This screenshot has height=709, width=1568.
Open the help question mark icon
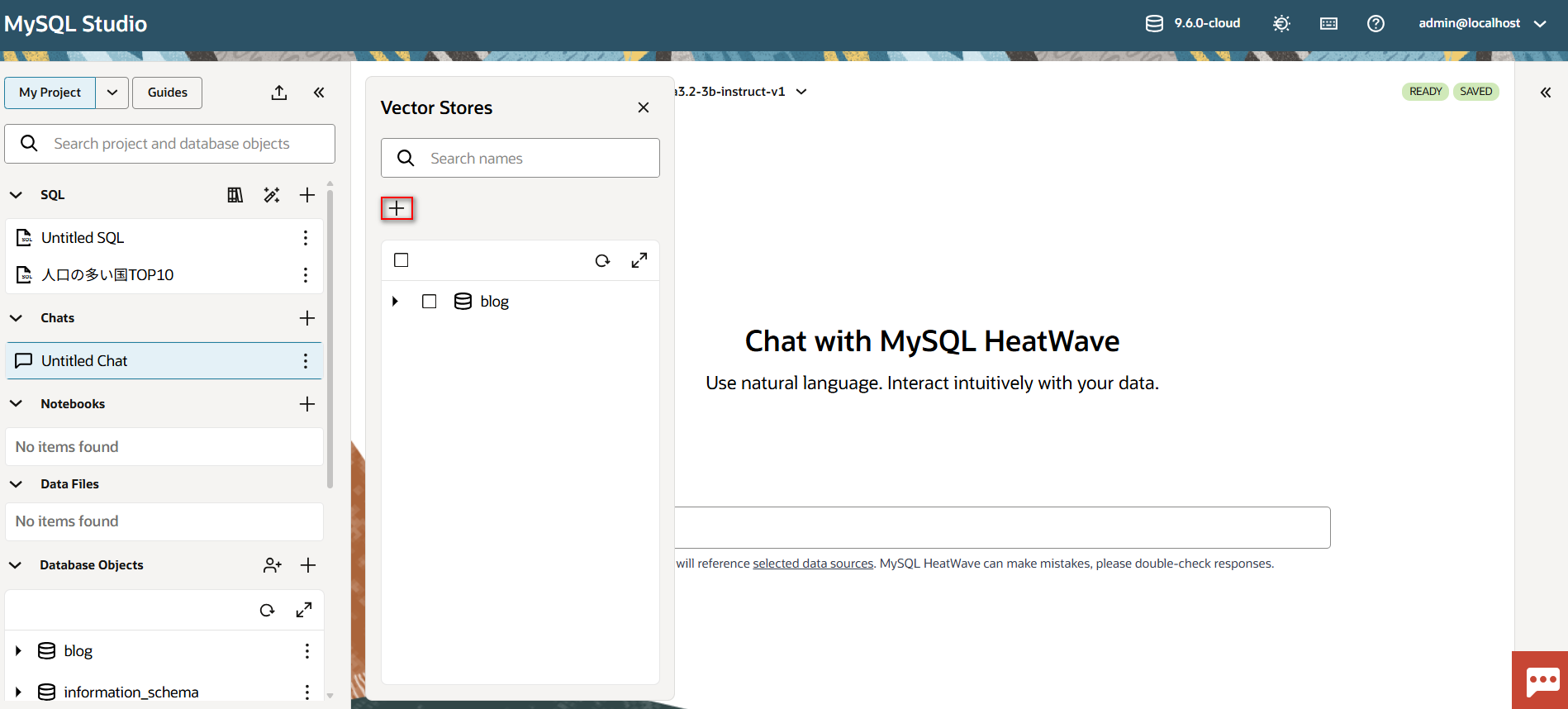(1376, 24)
